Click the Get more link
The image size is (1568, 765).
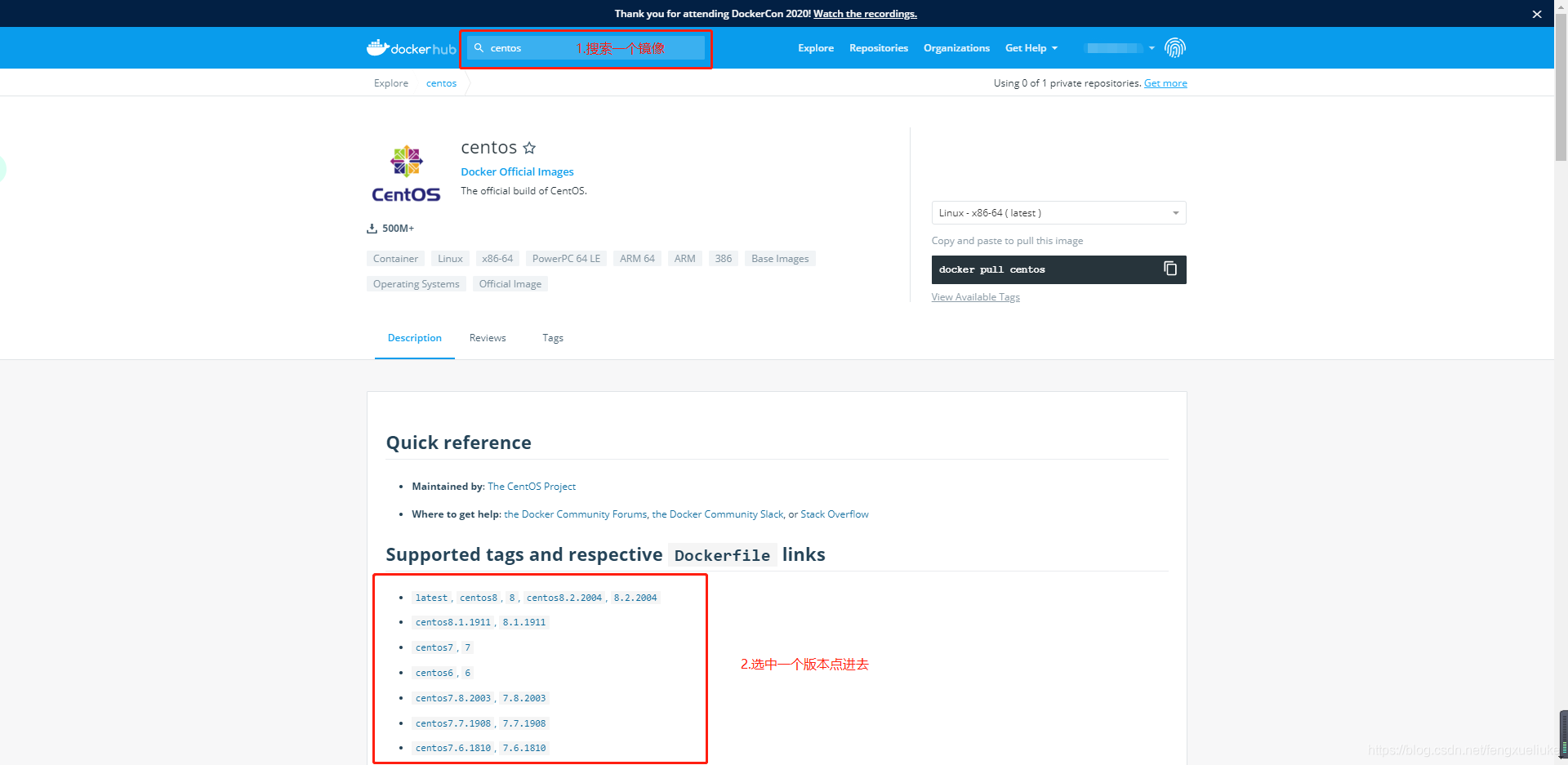click(1165, 83)
